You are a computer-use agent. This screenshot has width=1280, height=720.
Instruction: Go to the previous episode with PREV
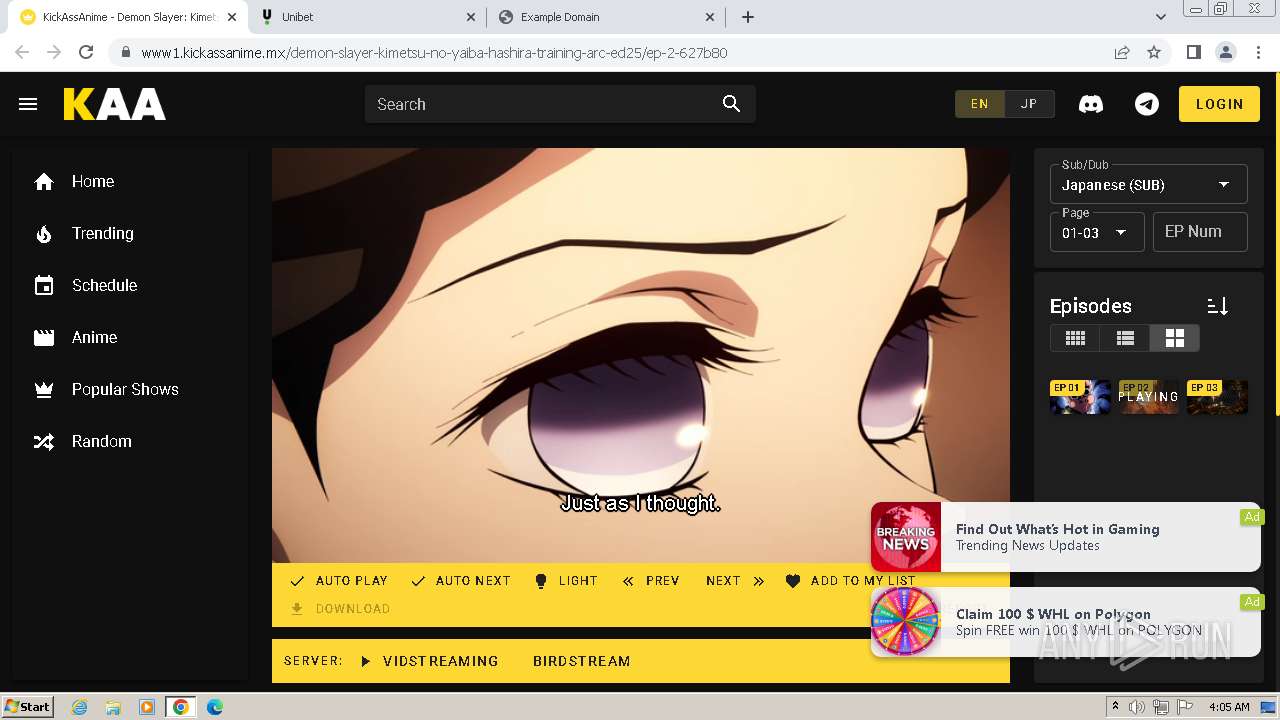point(651,581)
